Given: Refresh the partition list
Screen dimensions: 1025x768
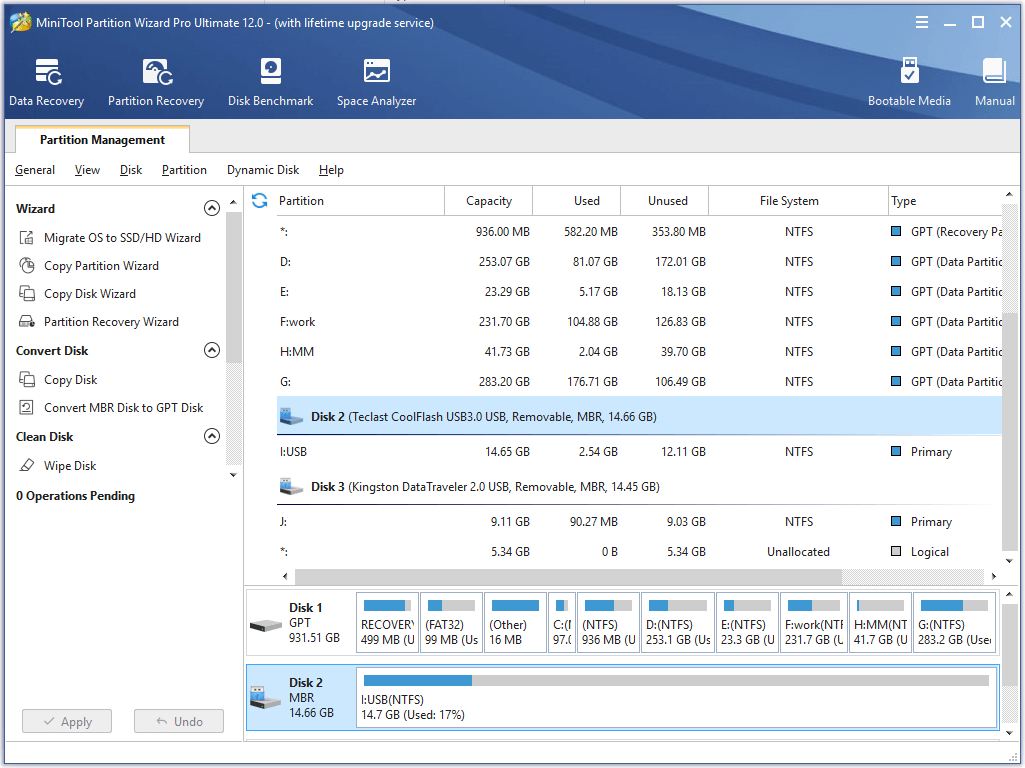Looking at the screenshot, I should [260, 201].
